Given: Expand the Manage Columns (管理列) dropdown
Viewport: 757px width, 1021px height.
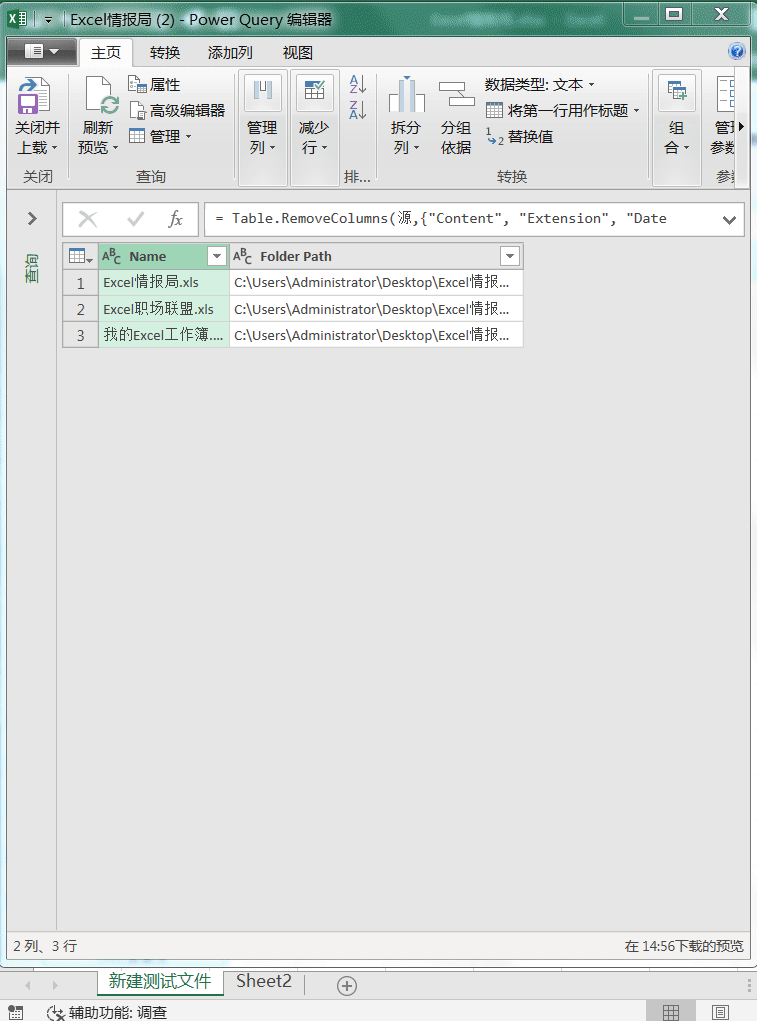Looking at the screenshot, I should [x=272, y=148].
